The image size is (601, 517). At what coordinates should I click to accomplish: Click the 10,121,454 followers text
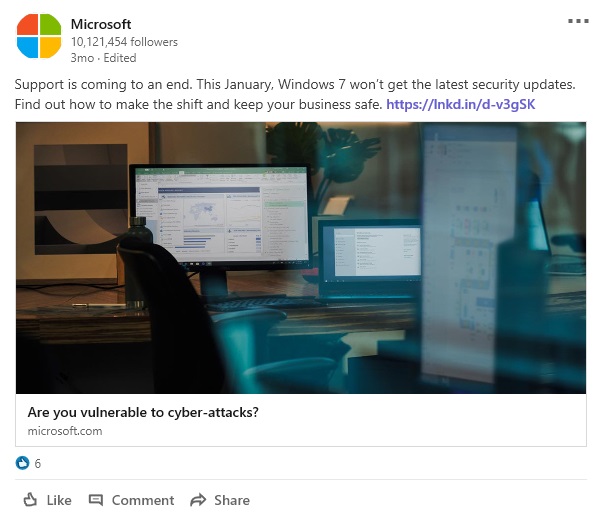coord(124,42)
